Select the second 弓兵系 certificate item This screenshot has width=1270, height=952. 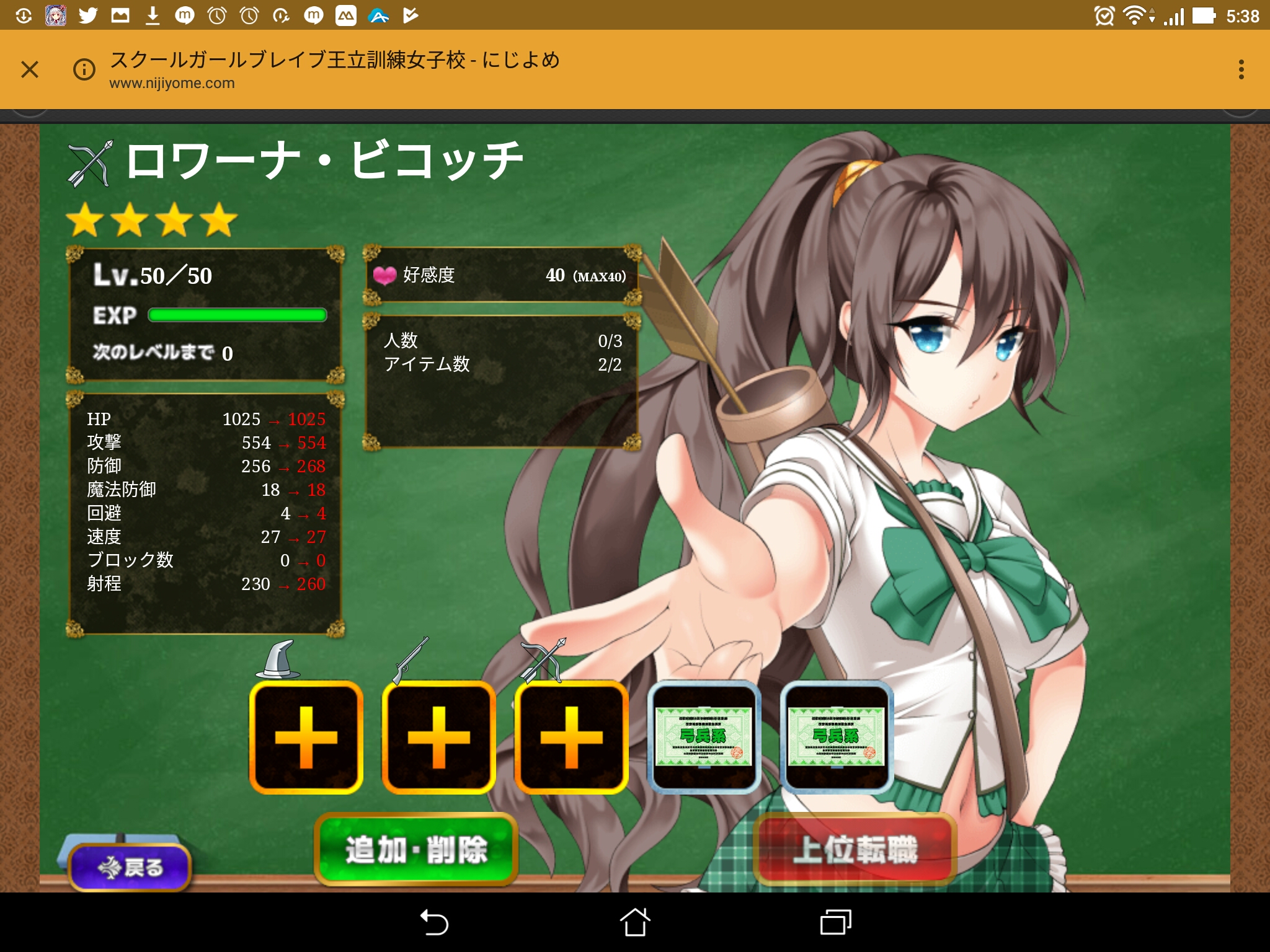[x=836, y=738]
